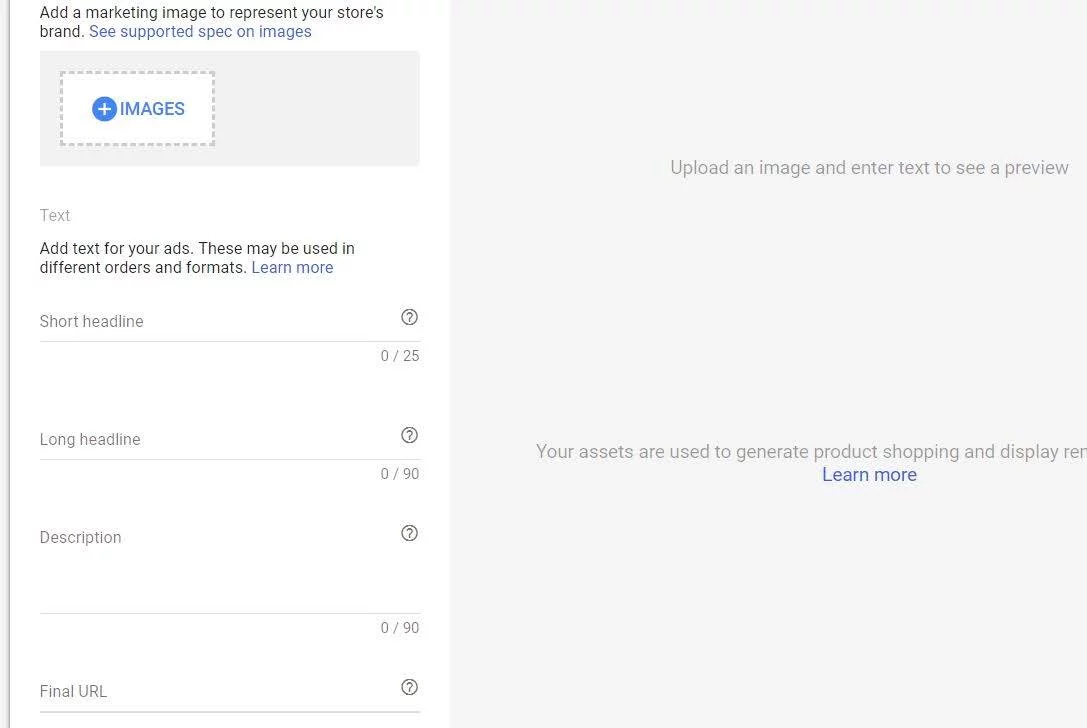
Task: Open the Learn more link in preview pane
Action: (x=869, y=475)
